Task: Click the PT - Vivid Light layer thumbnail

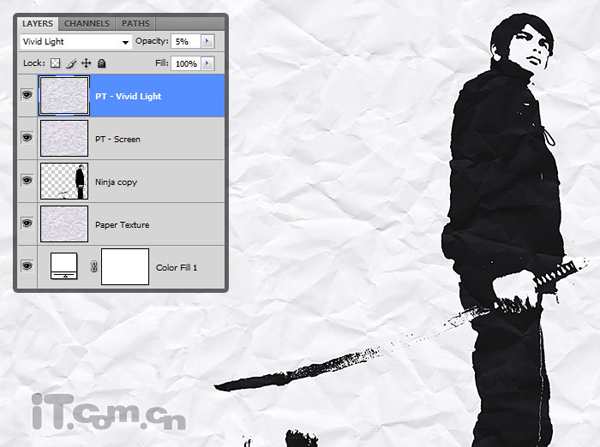Action: point(64,95)
